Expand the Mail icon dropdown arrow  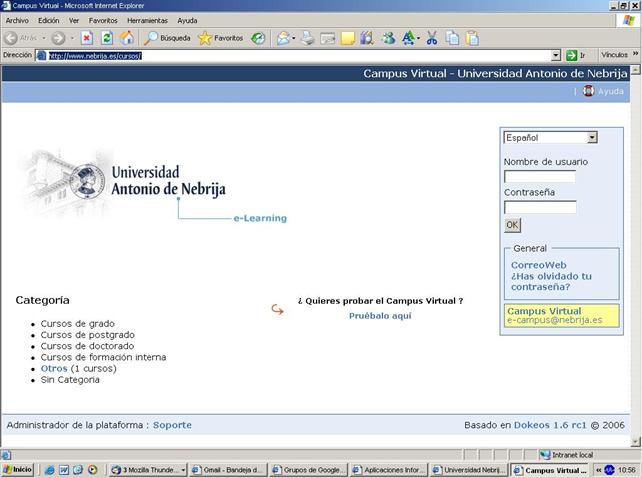click(x=294, y=39)
